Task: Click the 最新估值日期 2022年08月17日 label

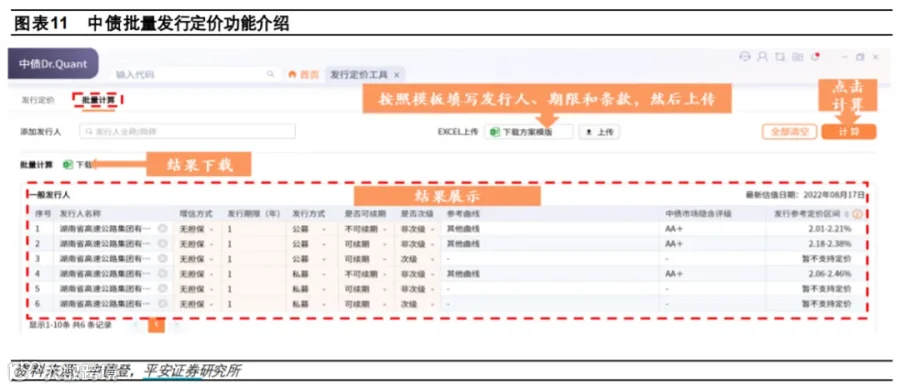Action: click(805, 195)
